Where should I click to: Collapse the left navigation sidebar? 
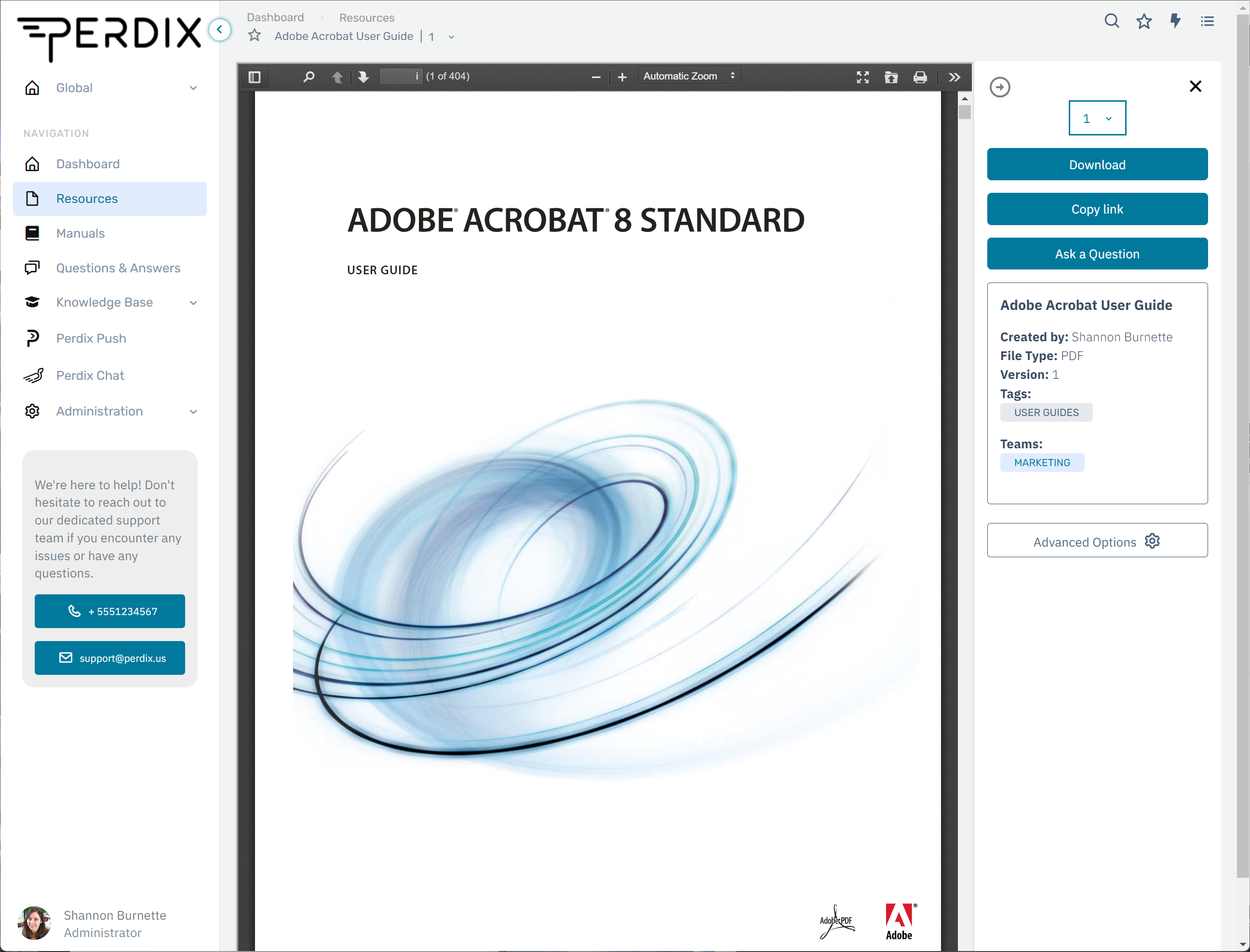pos(219,29)
